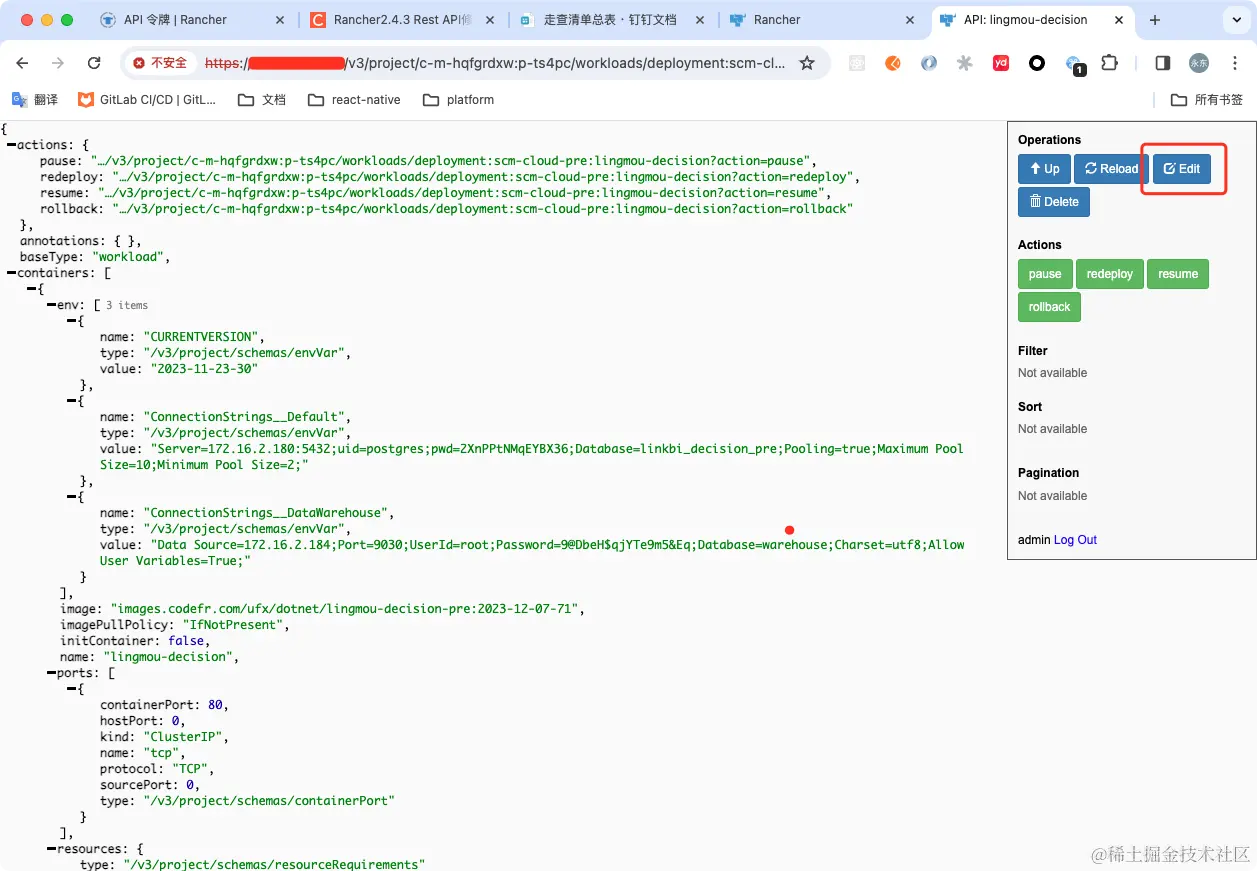Click the extension icon with badge 1
Image resolution: width=1257 pixels, height=871 pixels.
[1074, 64]
